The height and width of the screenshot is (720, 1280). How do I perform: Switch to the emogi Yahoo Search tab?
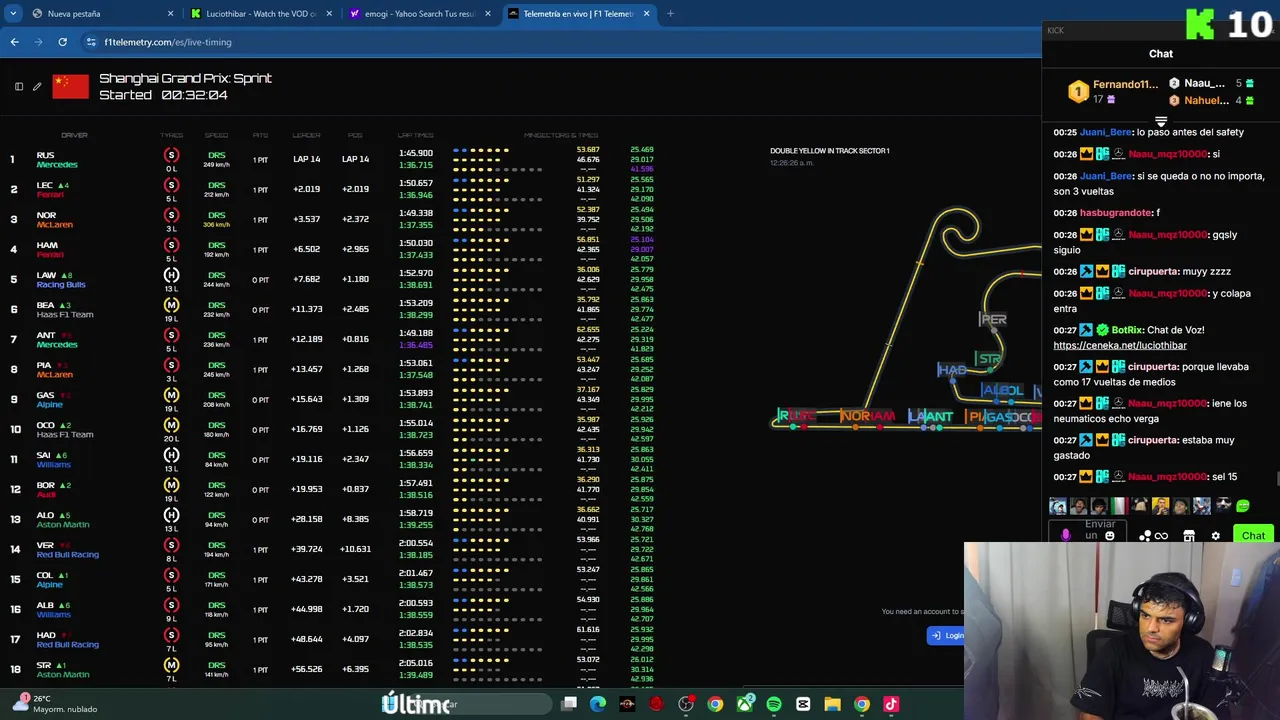[418, 14]
